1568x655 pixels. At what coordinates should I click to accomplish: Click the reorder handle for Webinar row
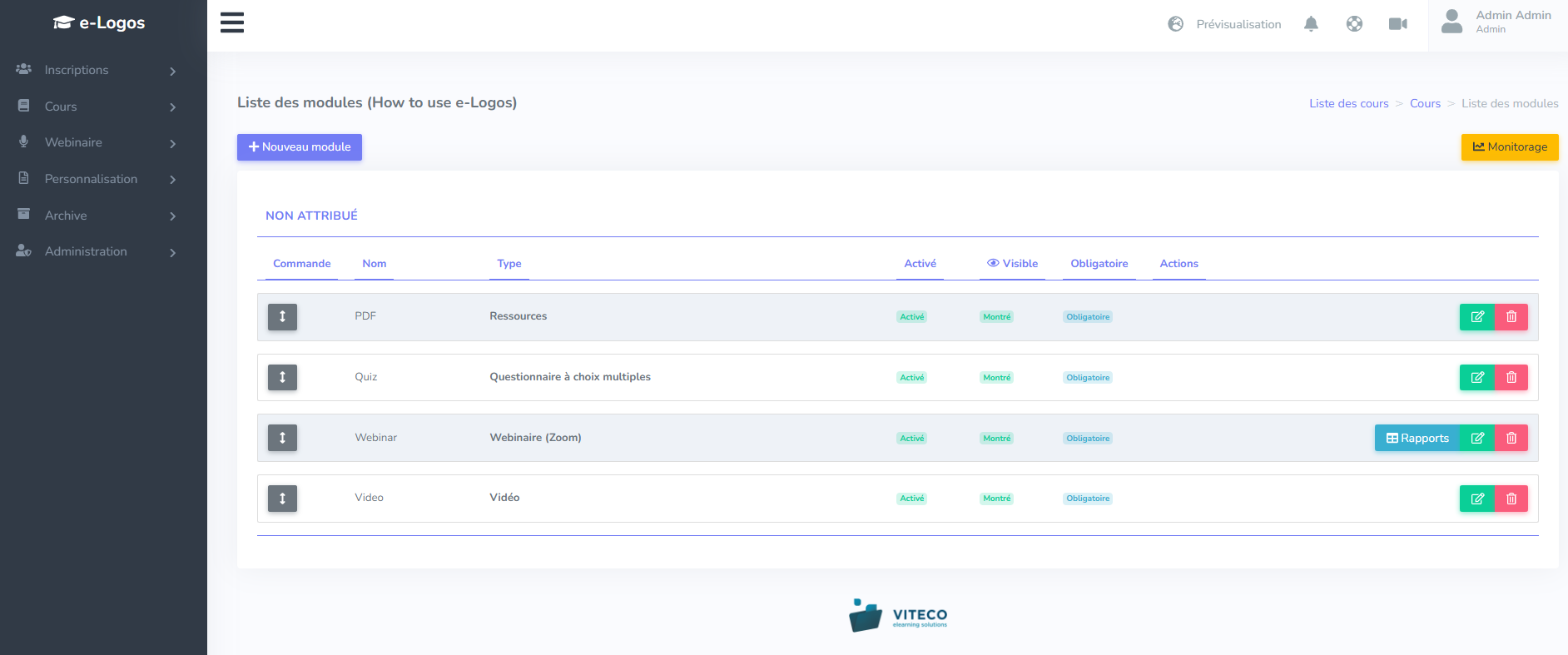coord(282,438)
